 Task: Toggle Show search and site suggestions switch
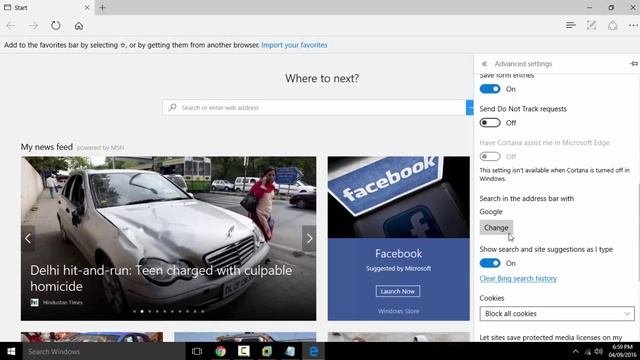(490, 263)
